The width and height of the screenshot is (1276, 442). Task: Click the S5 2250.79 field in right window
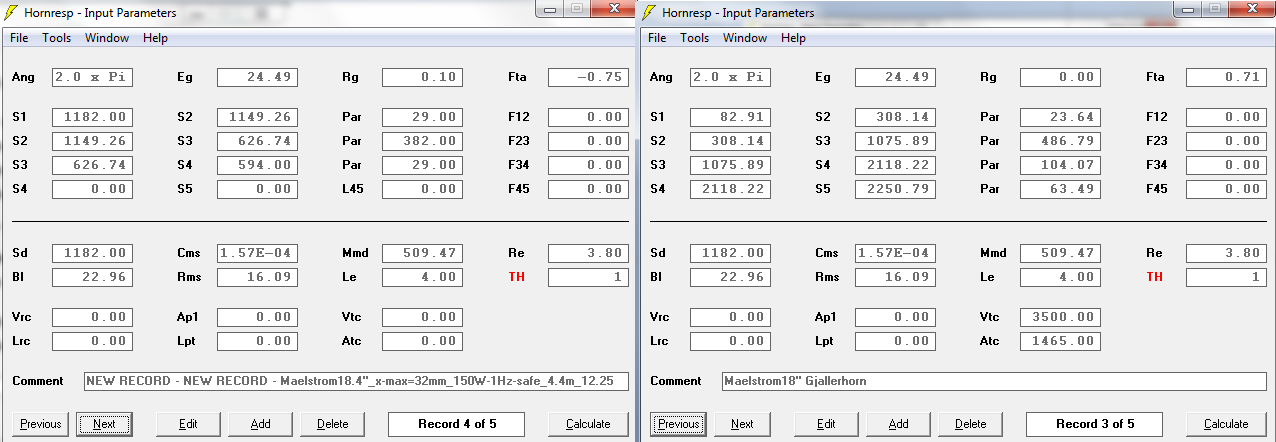point(895,189)
